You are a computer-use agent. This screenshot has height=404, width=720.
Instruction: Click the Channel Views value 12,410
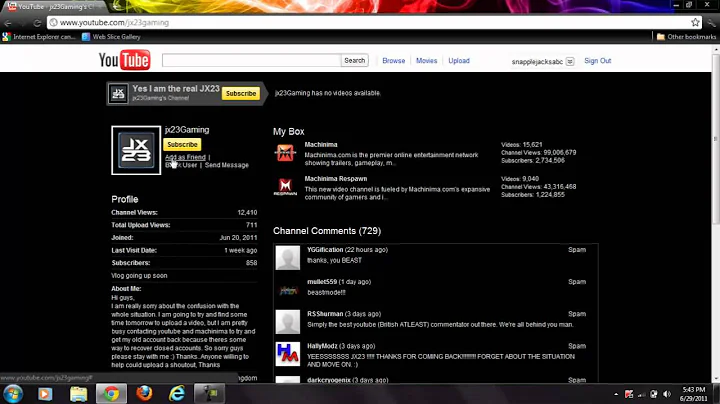247,213
